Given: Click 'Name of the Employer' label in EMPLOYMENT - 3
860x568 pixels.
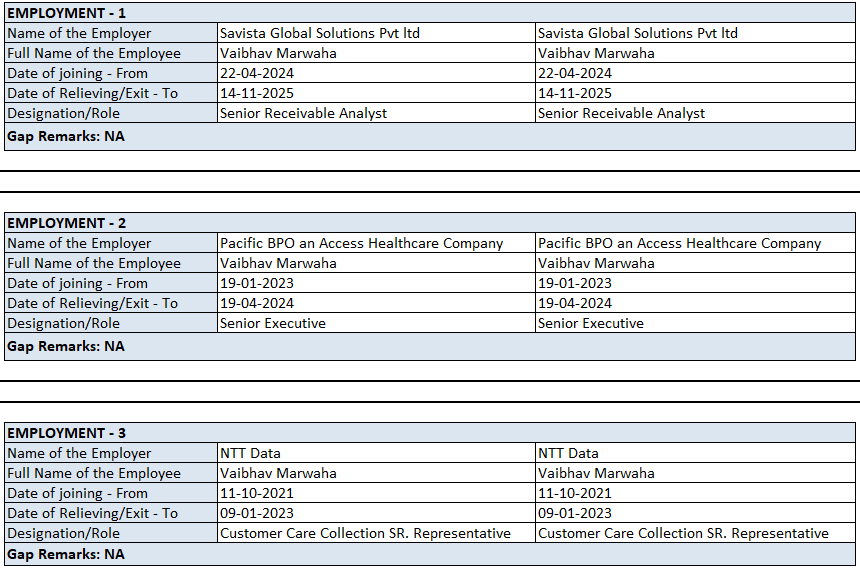Looking at the screenshot, I should (x=111, y=453).
